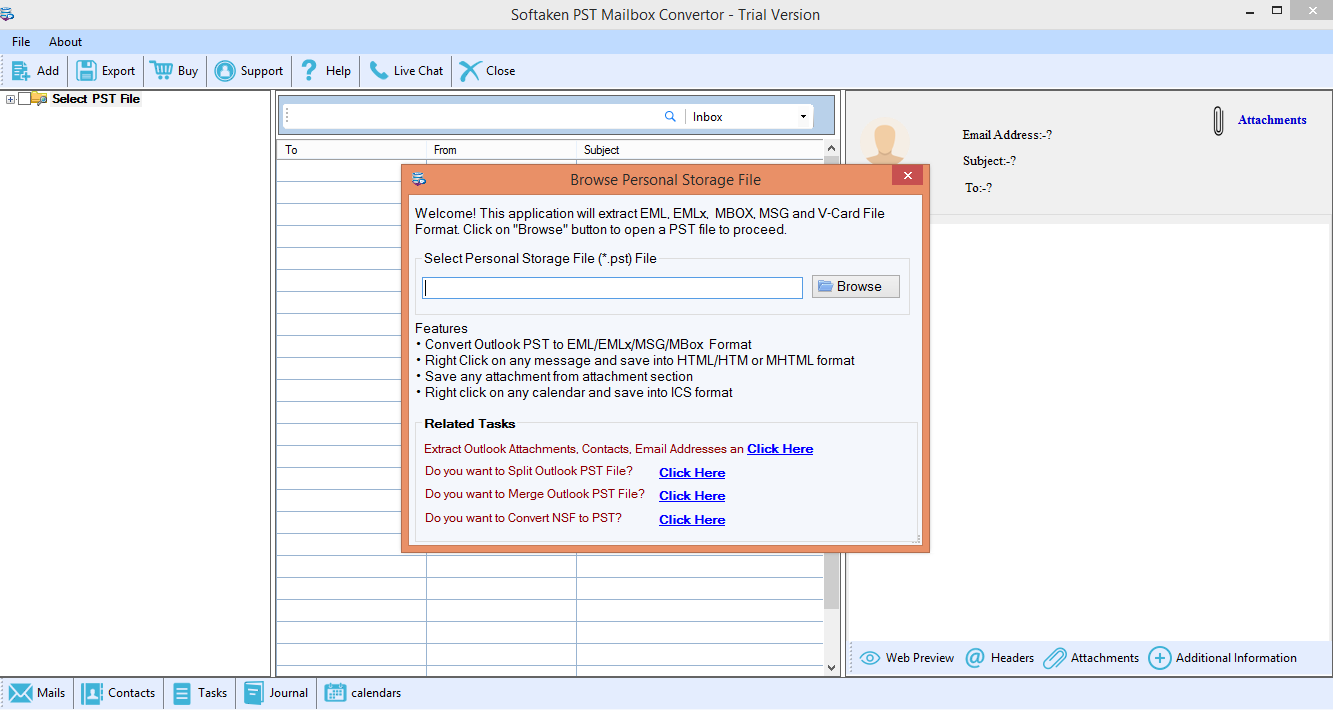1333x711 pixels.
Task: Open the Headers tab with @ icon
Action: (x=999, y=658)
